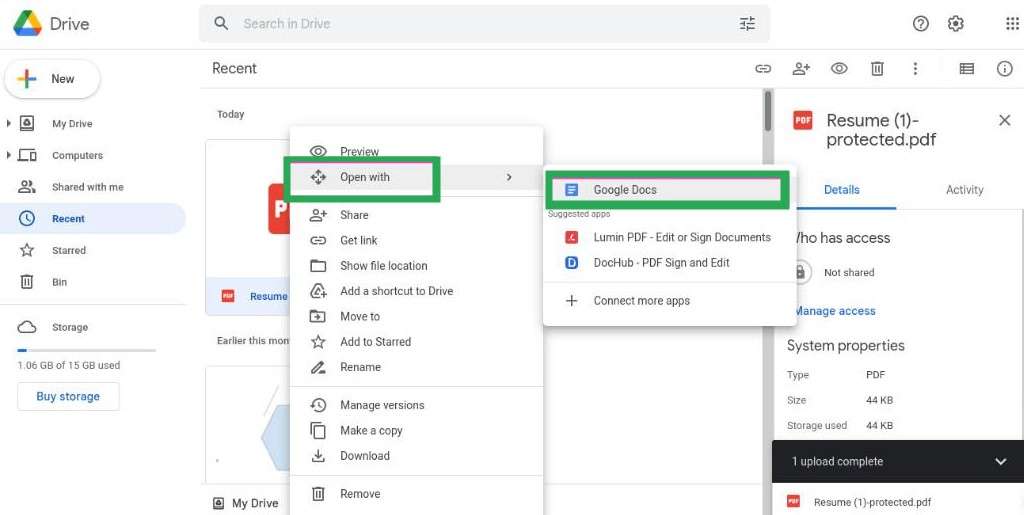This screenshot has height=515, width=1024.
Task: Click the Google Drive logo
Action: click(27, 23)
